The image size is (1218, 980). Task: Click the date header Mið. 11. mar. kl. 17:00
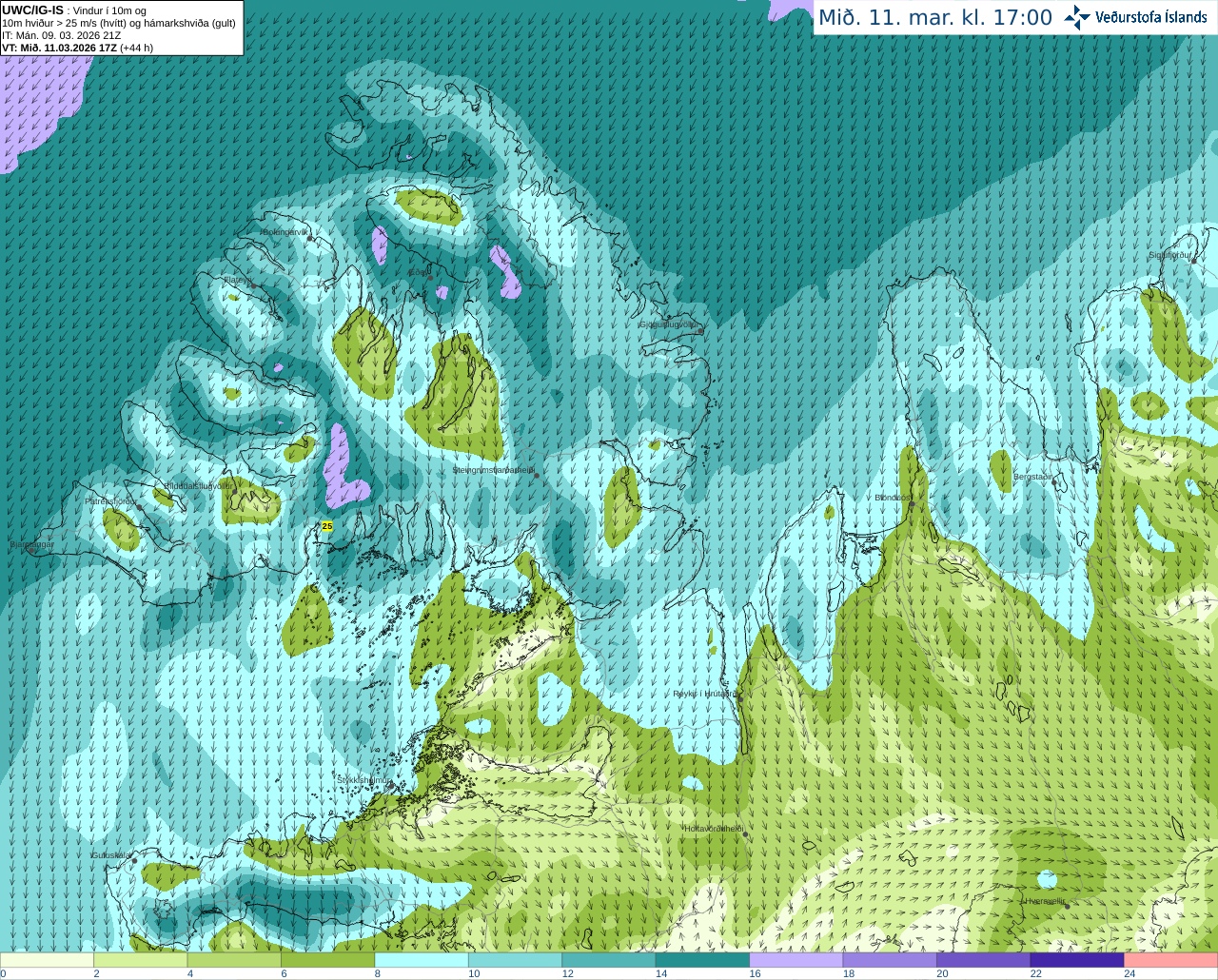click(935, 17)
